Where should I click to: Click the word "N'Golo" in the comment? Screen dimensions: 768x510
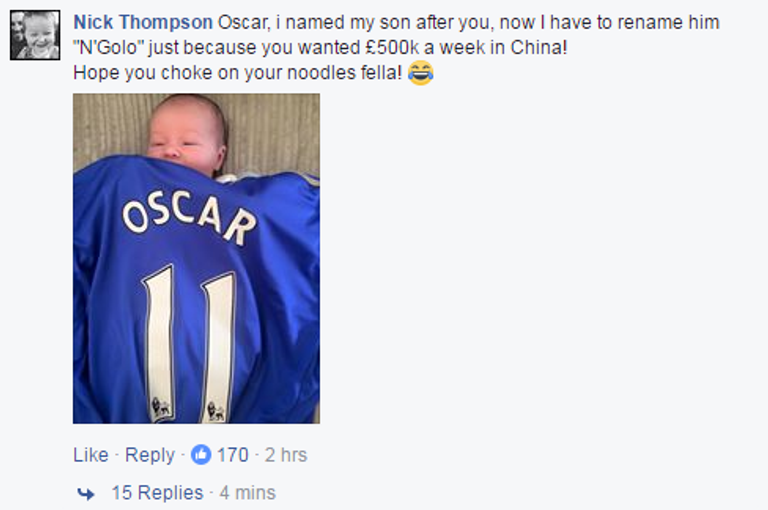click(x=109, y=48)
